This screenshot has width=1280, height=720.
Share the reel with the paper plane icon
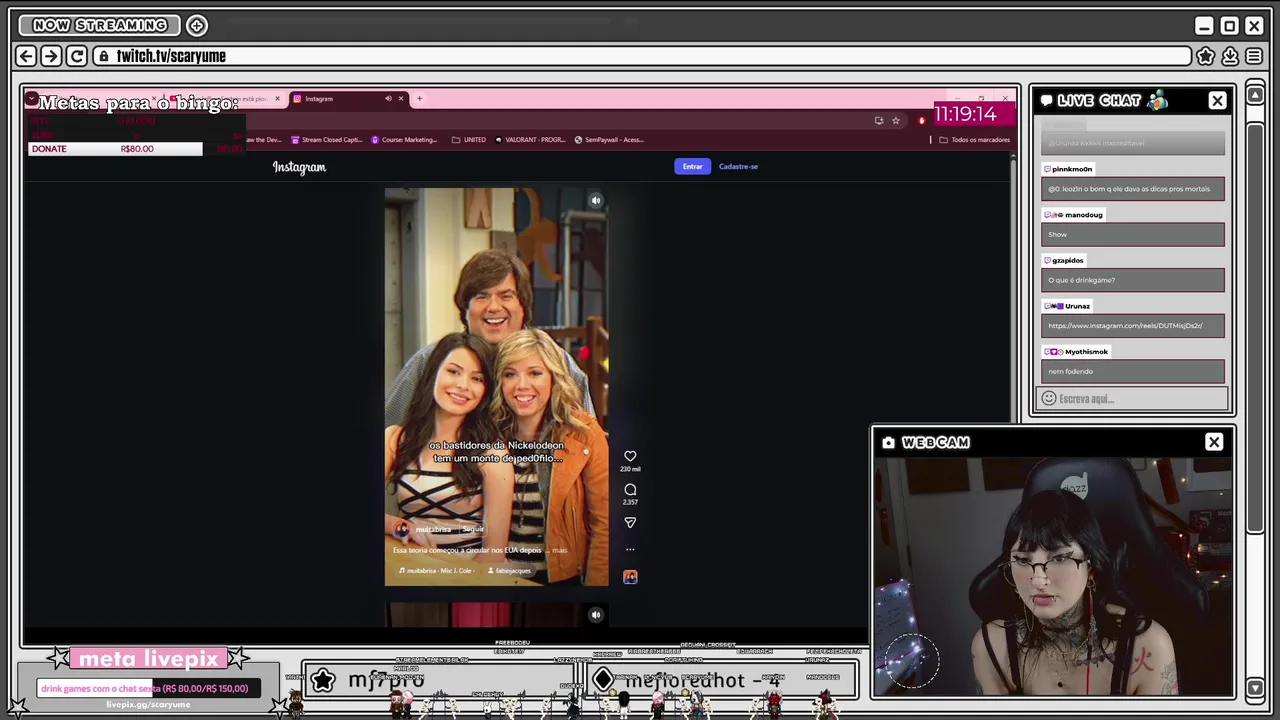point(630,523)
